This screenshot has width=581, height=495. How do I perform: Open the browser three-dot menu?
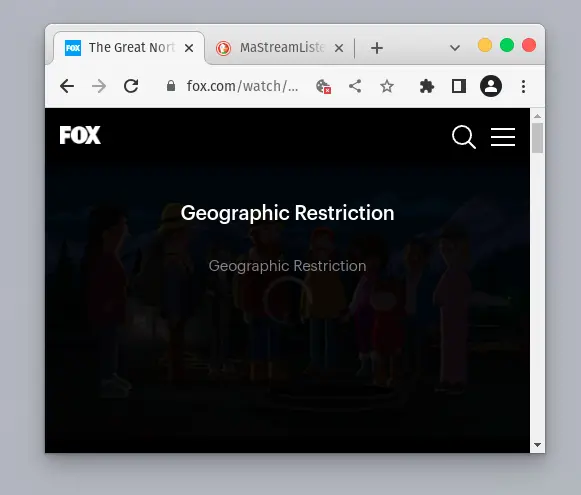click(x=523, y=86)
